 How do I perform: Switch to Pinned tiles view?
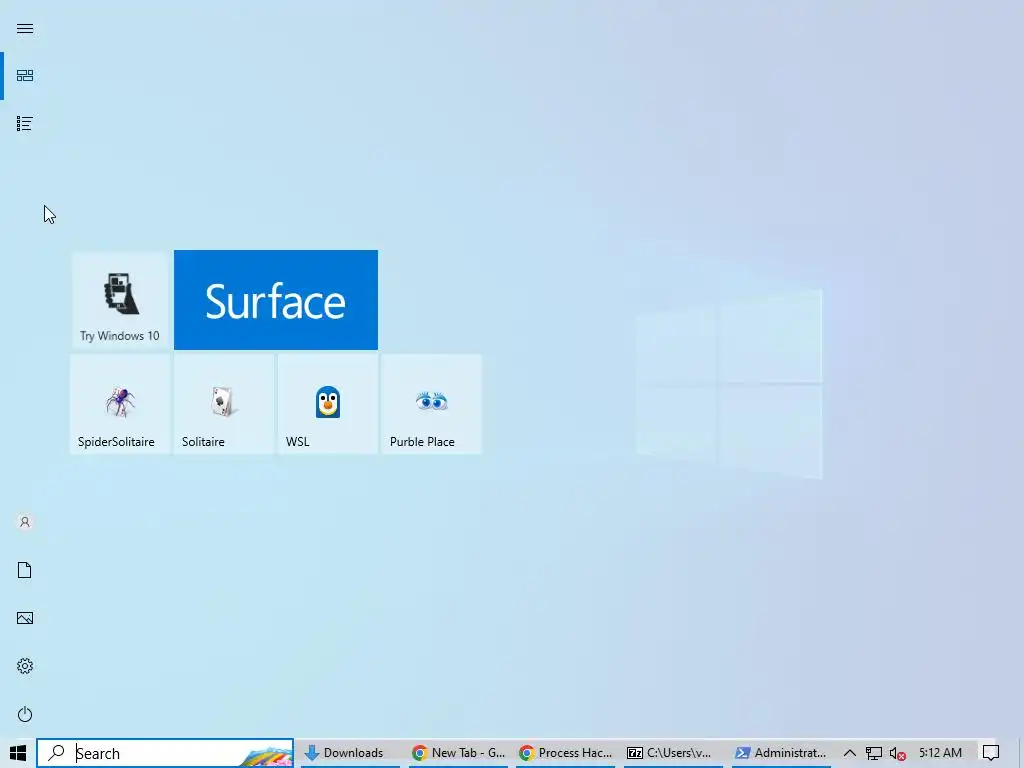pos(25,76)
